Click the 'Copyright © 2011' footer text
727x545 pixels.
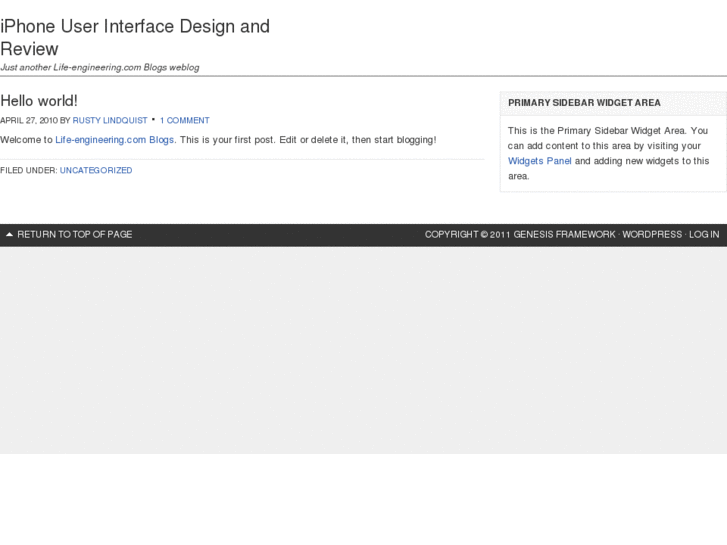(468, 234)
